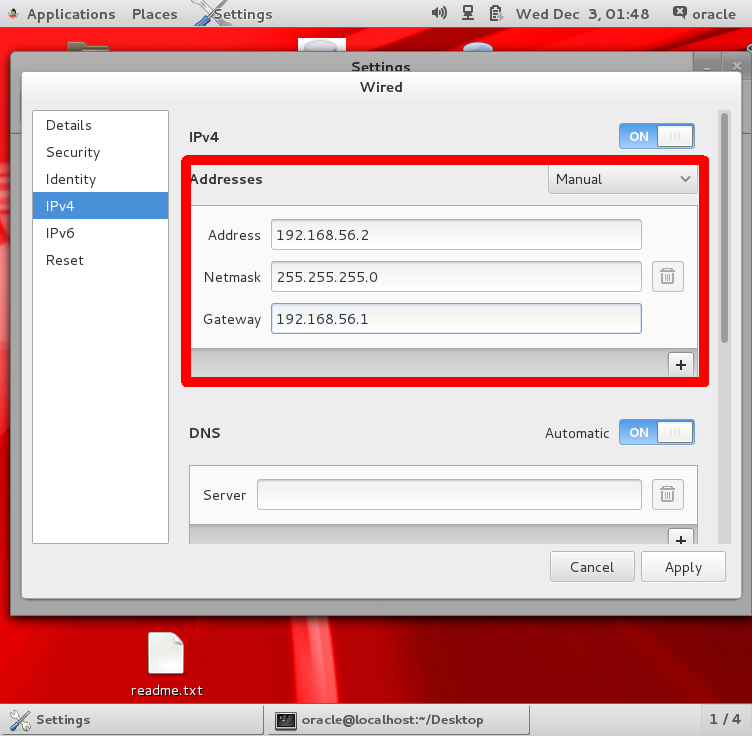Open the network connection icon in top panel
752x736 pixels.
[x=468, y=13]
